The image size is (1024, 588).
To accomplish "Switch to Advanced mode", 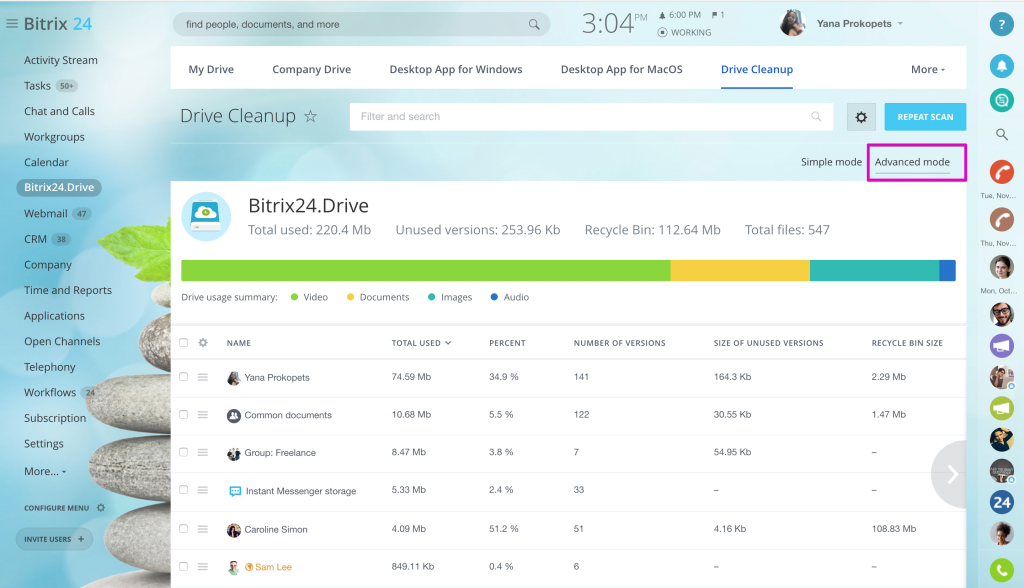I will coord(912,162).
